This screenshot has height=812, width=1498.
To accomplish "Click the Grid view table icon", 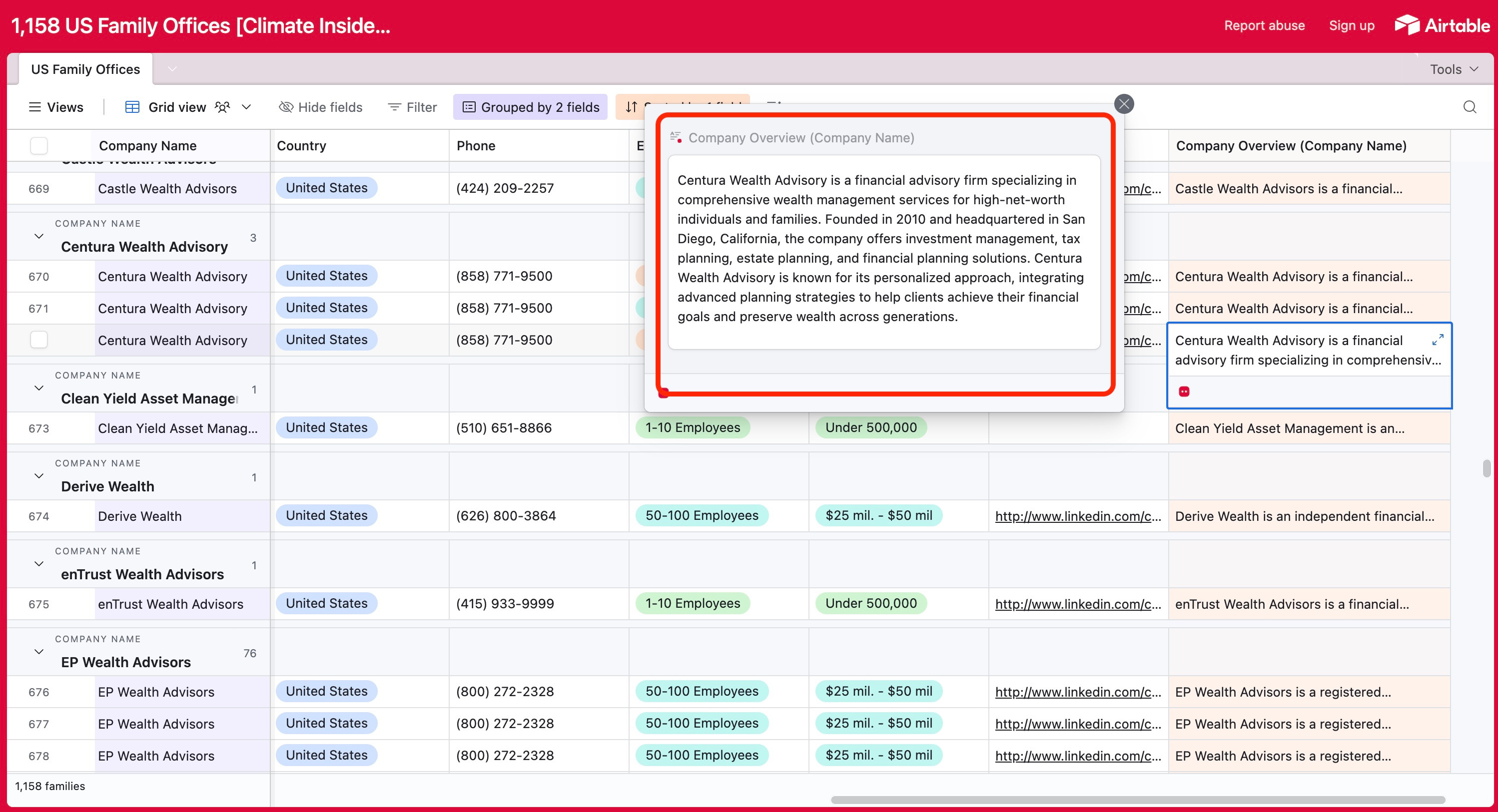I will click(x=132, y=107).
